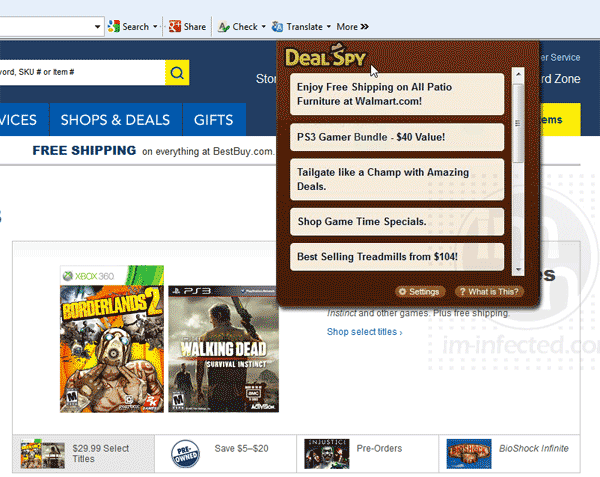Click the Injustice pre-orders thumbnail
This screenshot has height=477, width=600.
pos(326,453)
